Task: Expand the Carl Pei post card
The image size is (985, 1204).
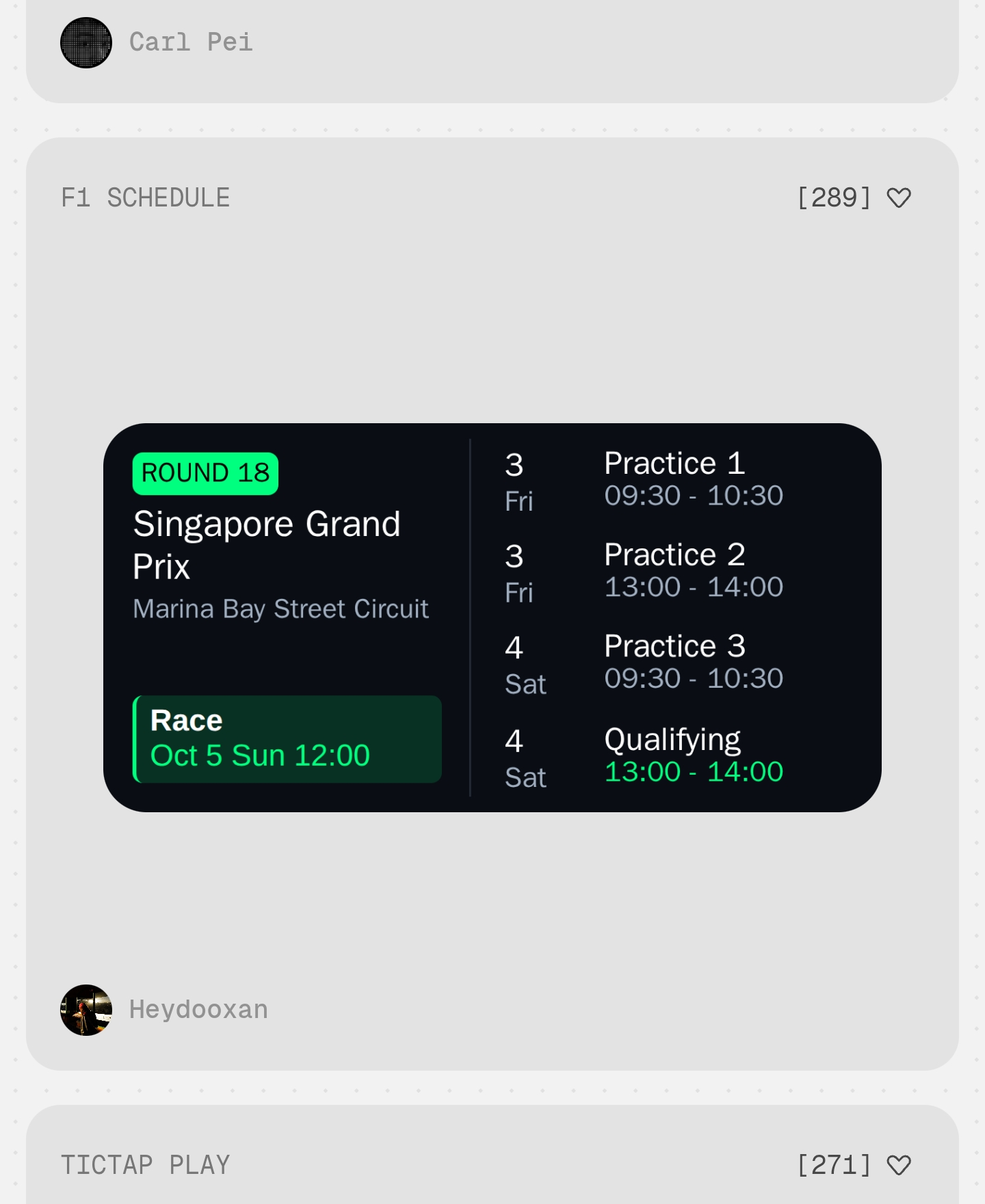Action: pos(492,42)
